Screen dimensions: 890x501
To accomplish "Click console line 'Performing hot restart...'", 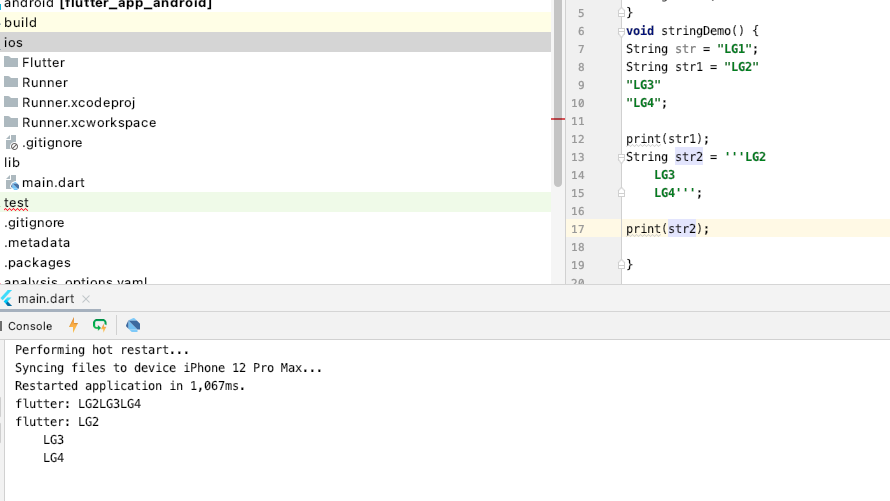I will tap(102, 350).
